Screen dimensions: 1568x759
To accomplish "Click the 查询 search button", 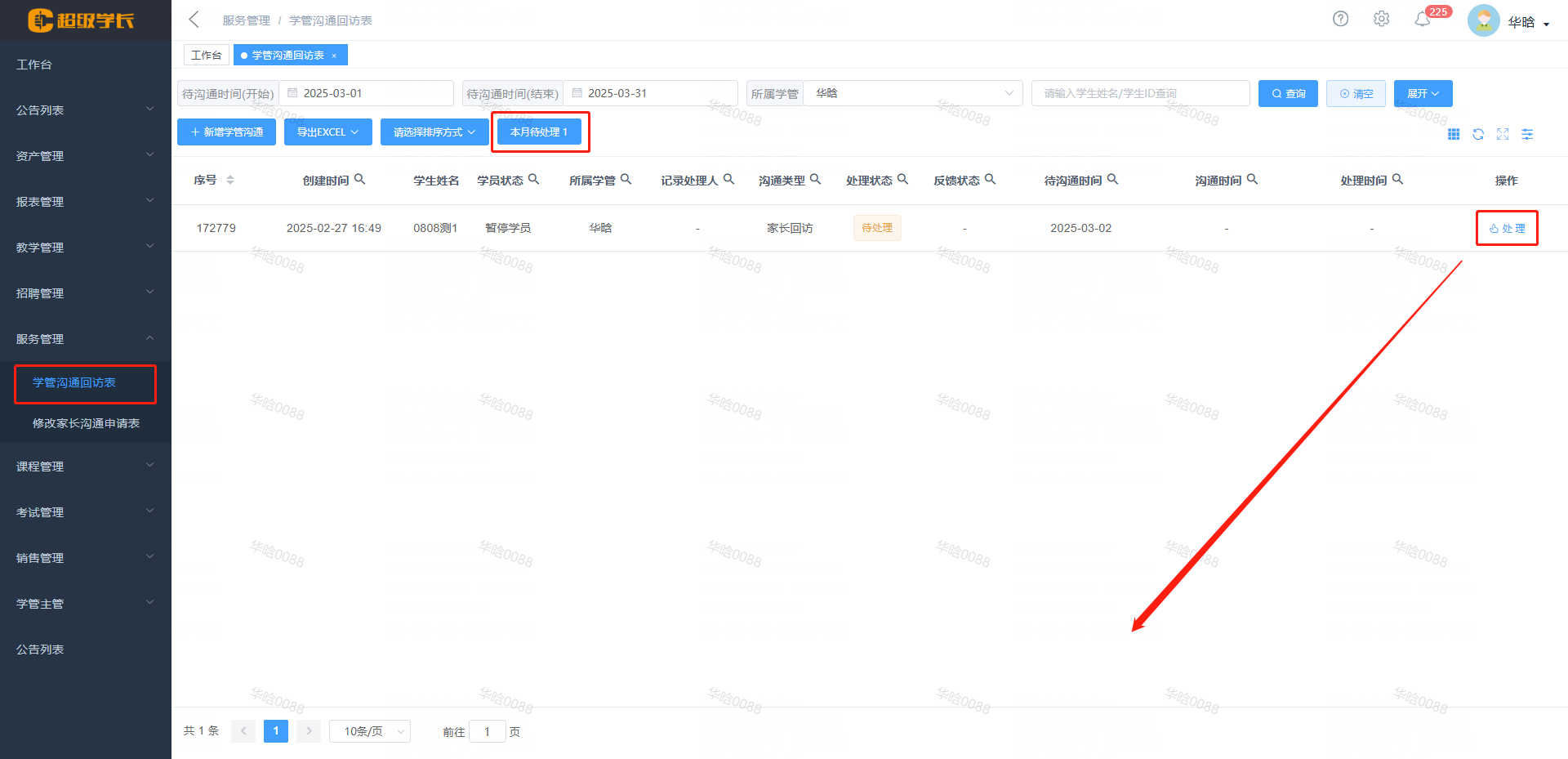I will [1288, 93].
